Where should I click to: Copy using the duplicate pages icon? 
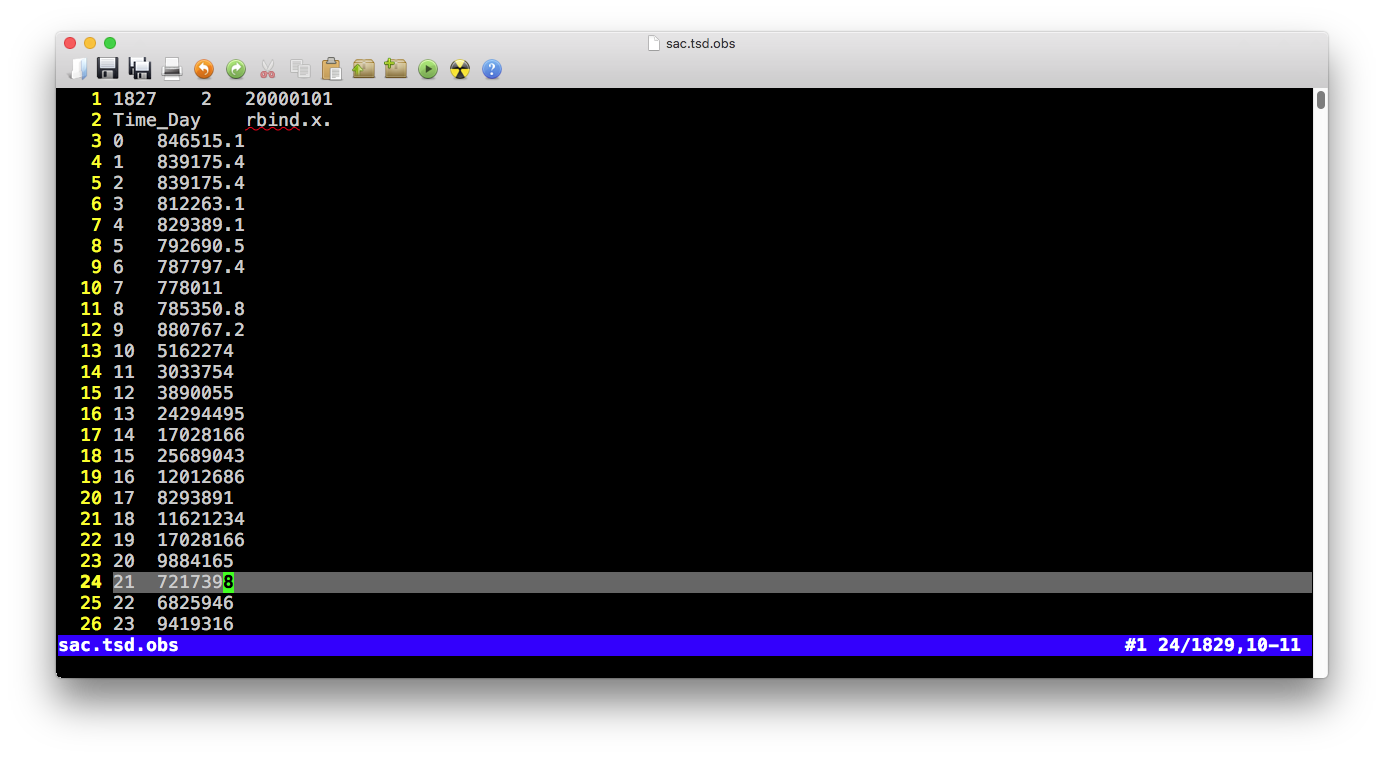(x=299, y=69)
